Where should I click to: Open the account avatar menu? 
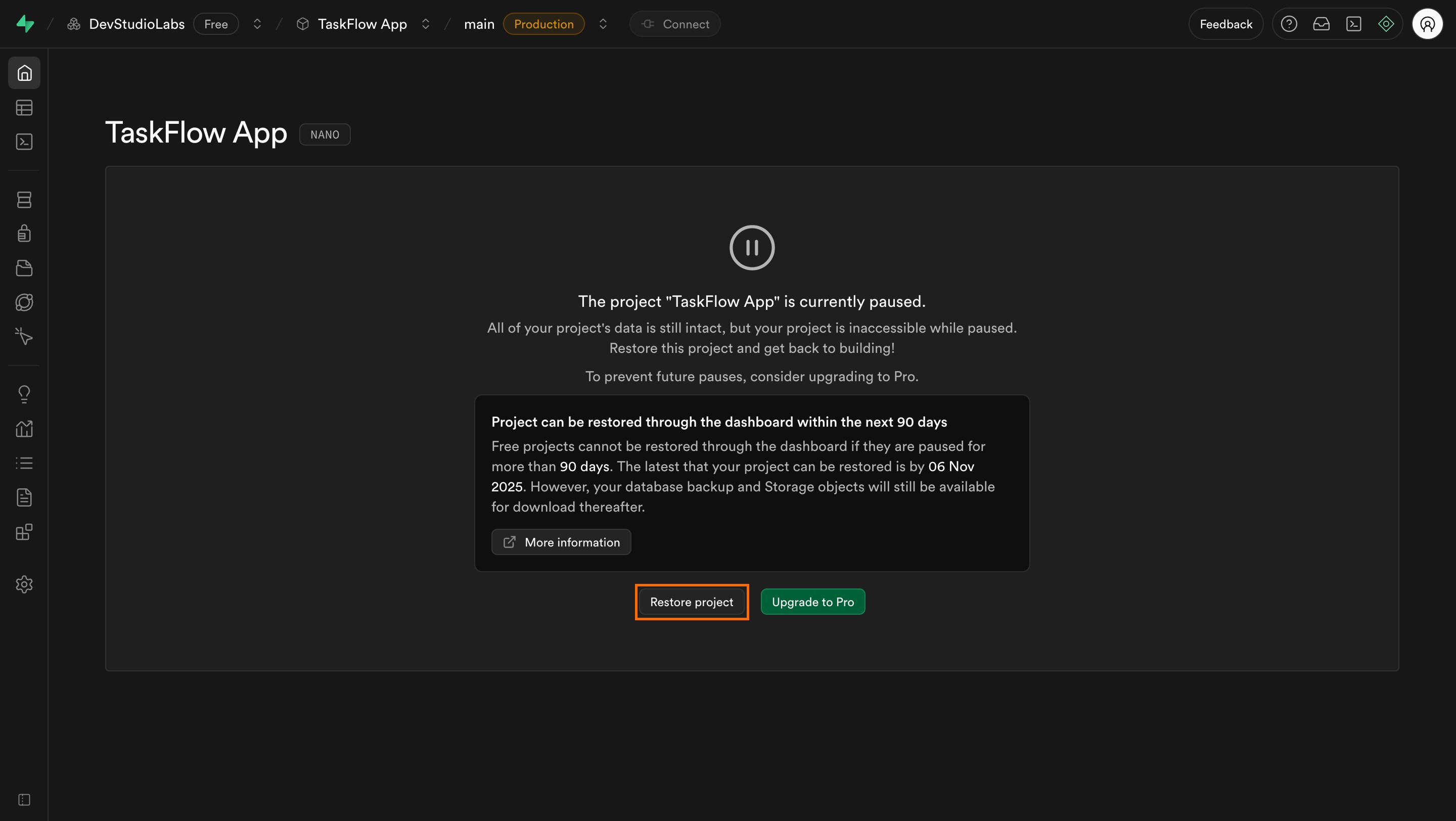click(x=1428, y=24)
